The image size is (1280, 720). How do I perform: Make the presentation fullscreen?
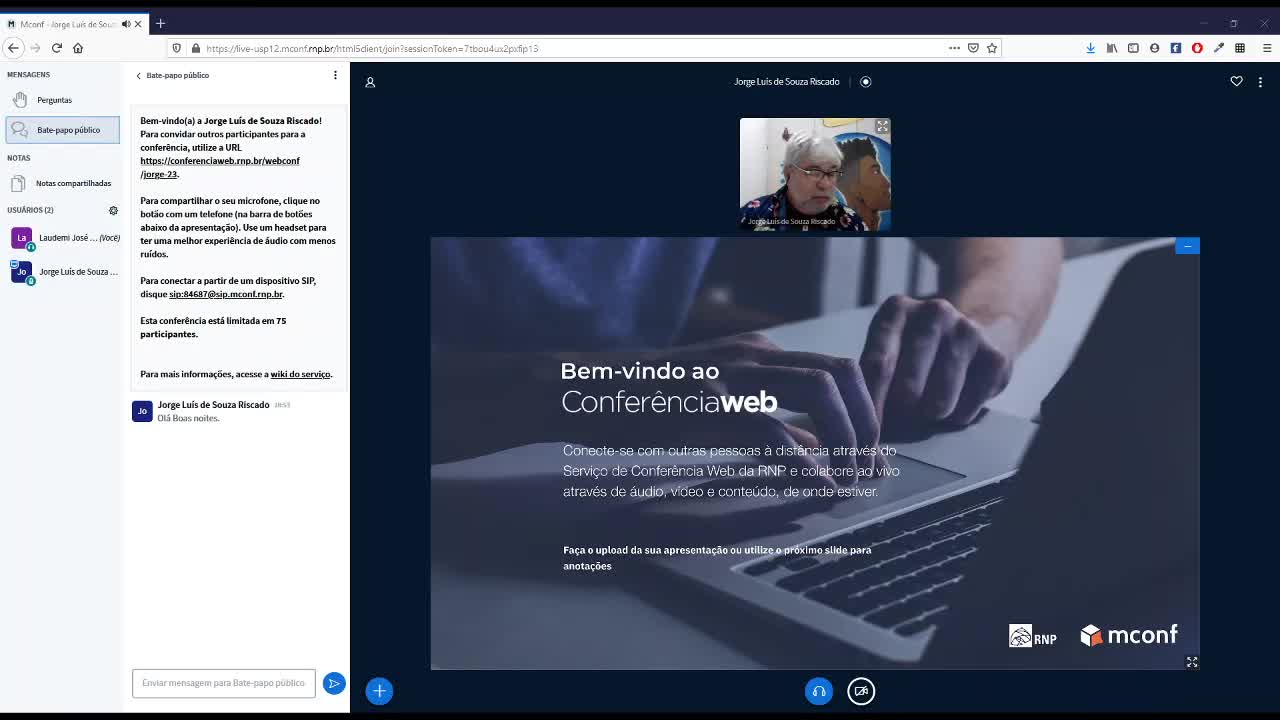1192,662
